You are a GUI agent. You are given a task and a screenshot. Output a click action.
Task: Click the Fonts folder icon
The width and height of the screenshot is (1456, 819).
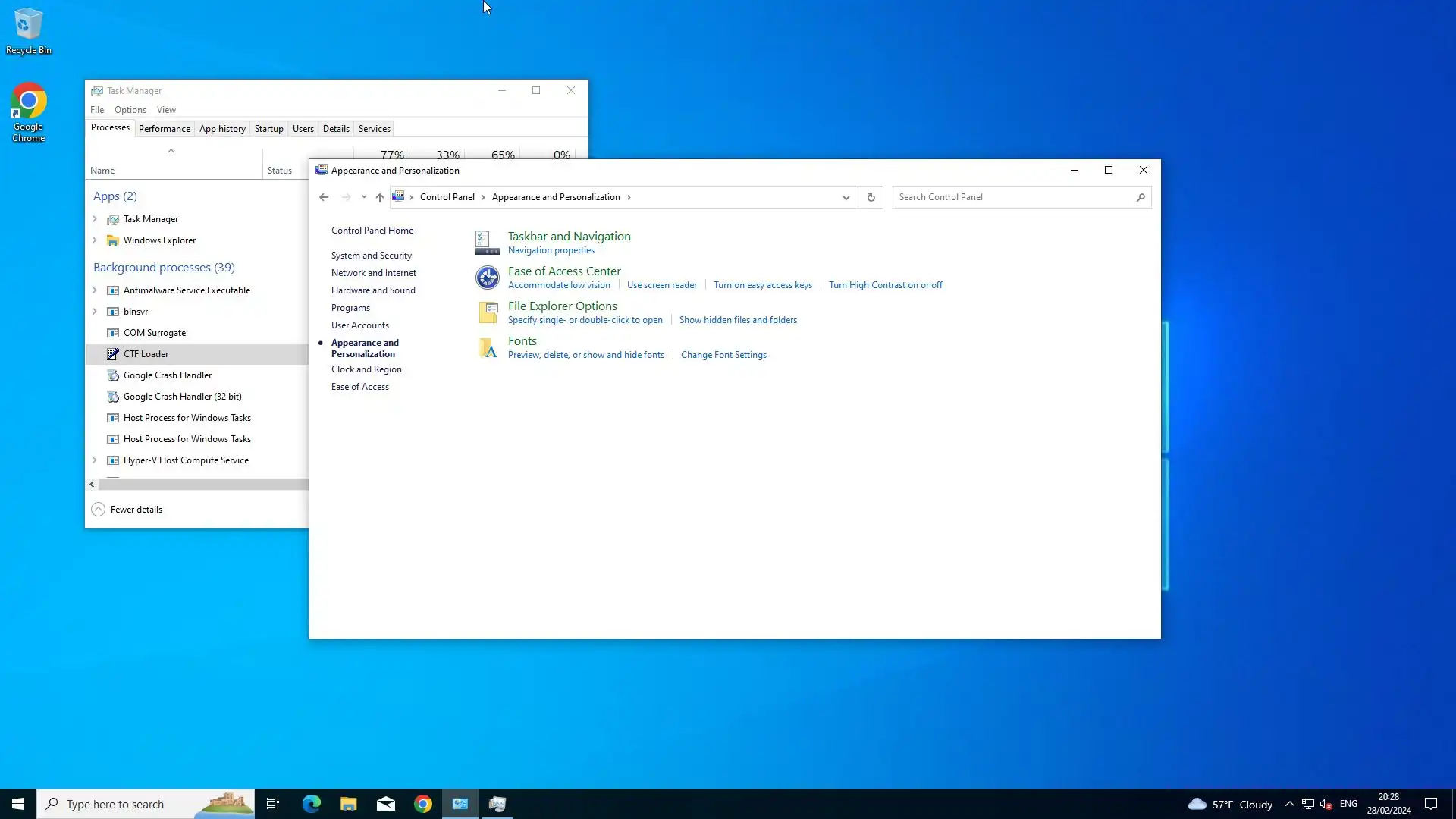coord(487,347)
